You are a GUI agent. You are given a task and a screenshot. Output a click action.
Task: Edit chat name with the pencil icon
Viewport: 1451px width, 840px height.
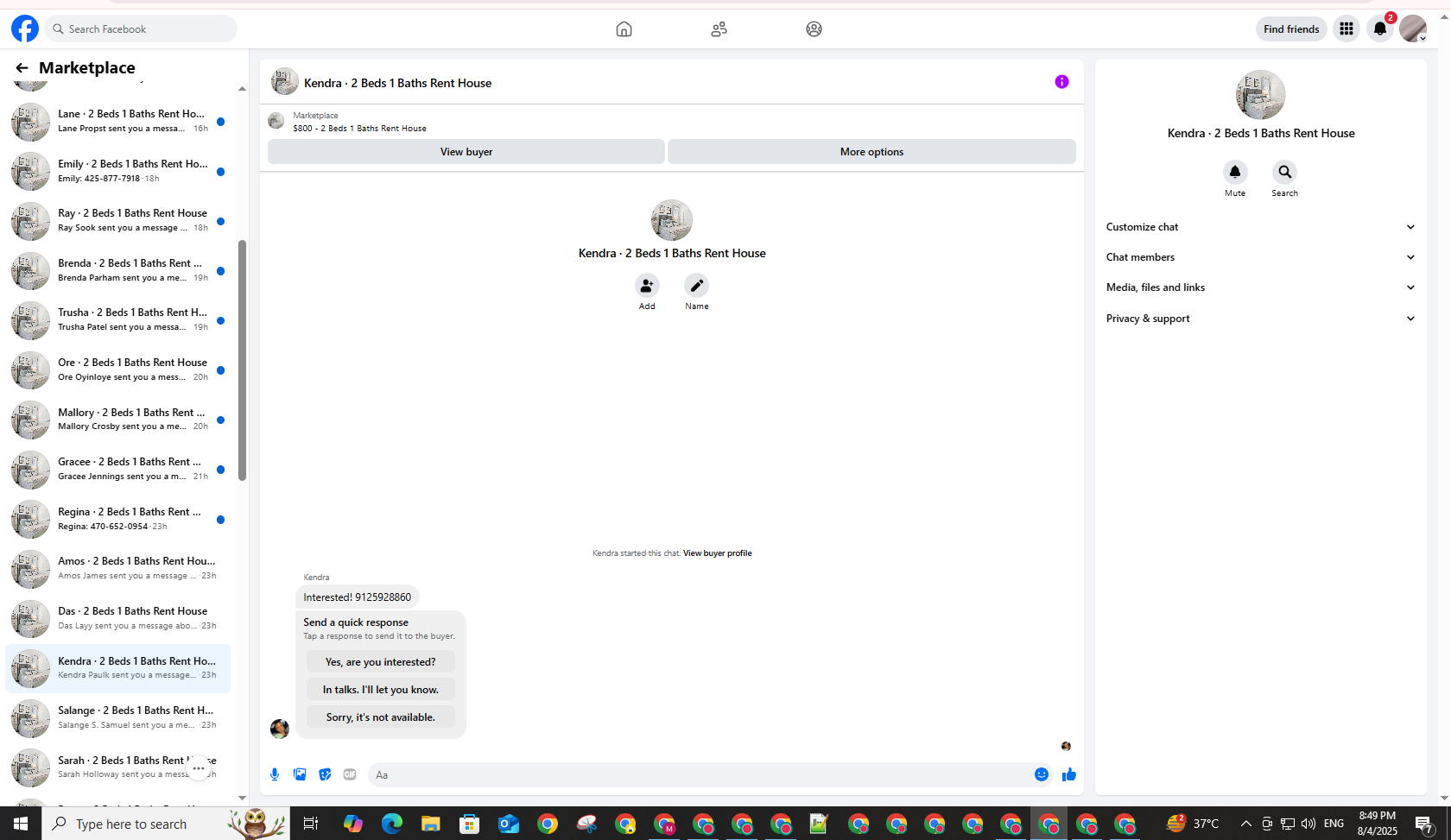click(x=697, y=286)
